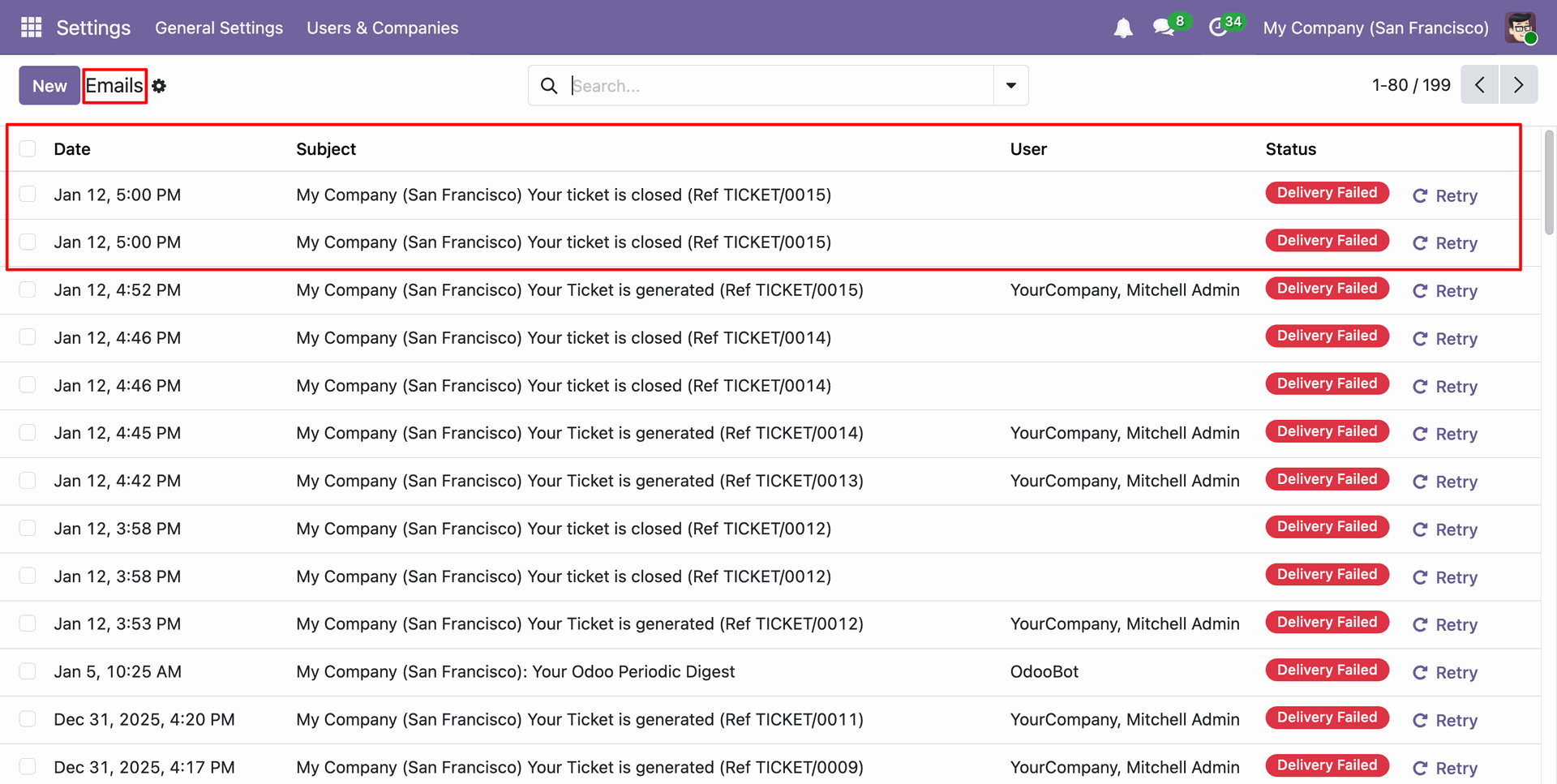The image size is (1557, 784).
Task: Go to the previous page of emails
Action: point(1479,85)
